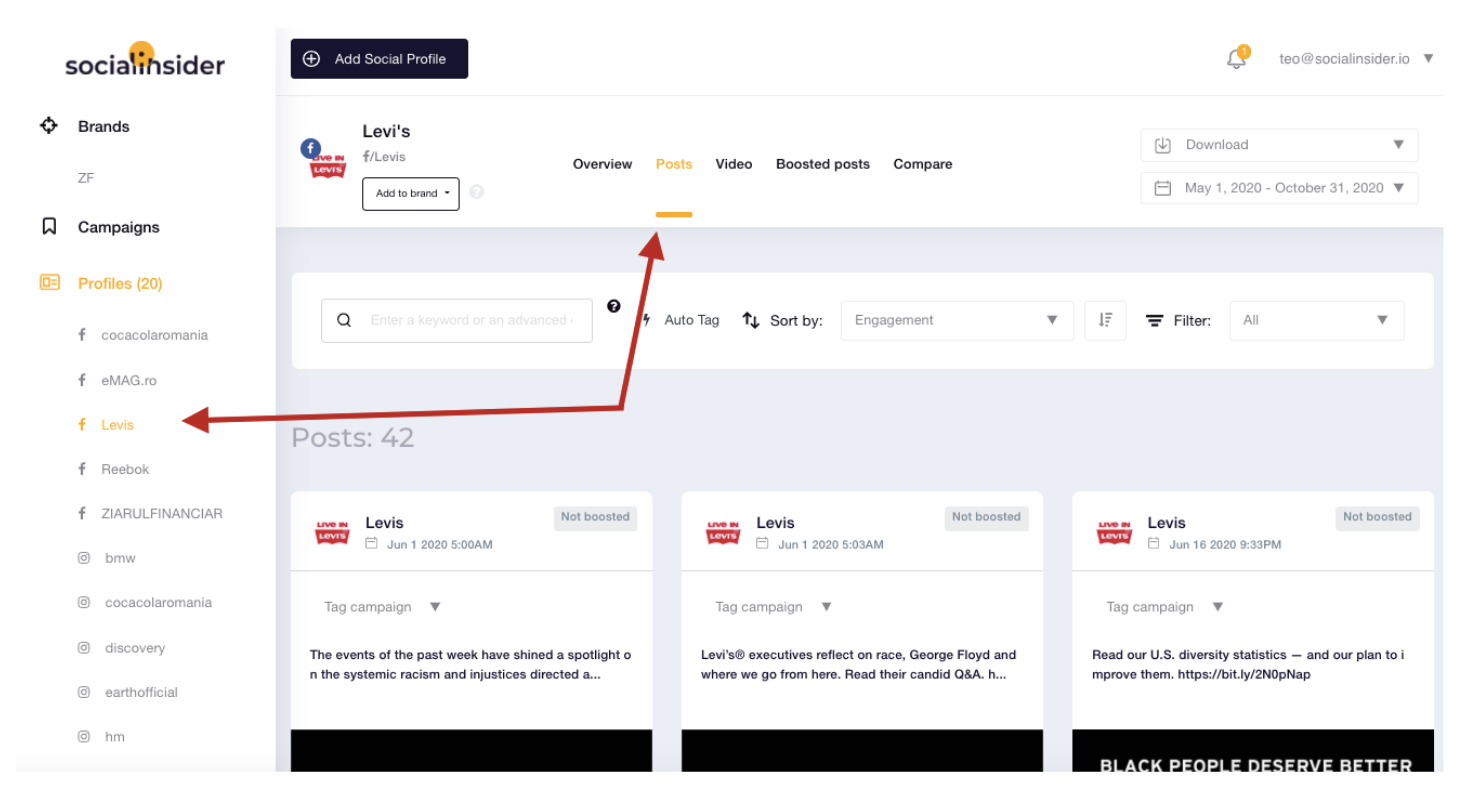The width and height of the screenshot is (1460, 800).
Task: Click Levi's logo on Jun 1 5:03AM post
Action: 724,533
